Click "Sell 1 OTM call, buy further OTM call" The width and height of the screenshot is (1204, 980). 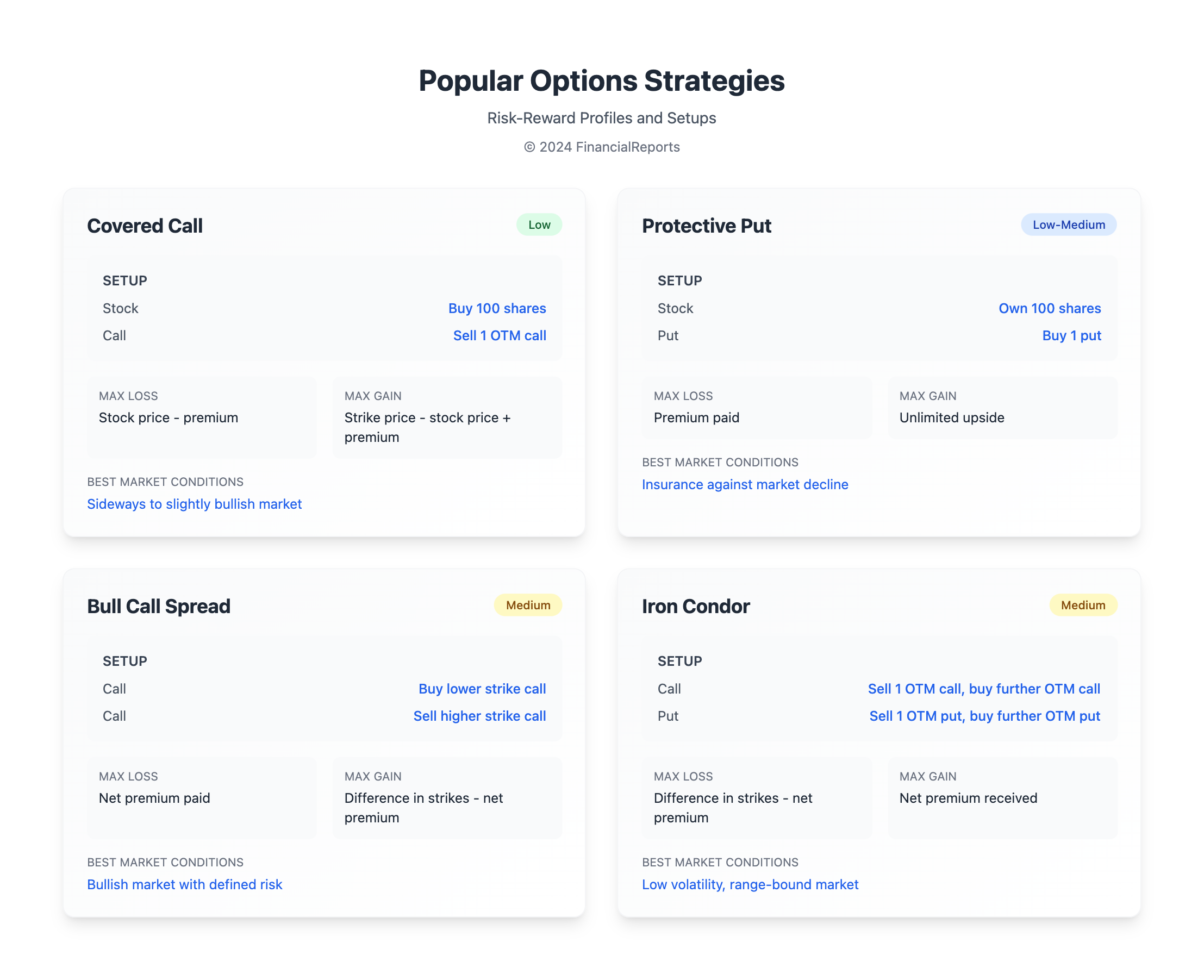(983, 689)
